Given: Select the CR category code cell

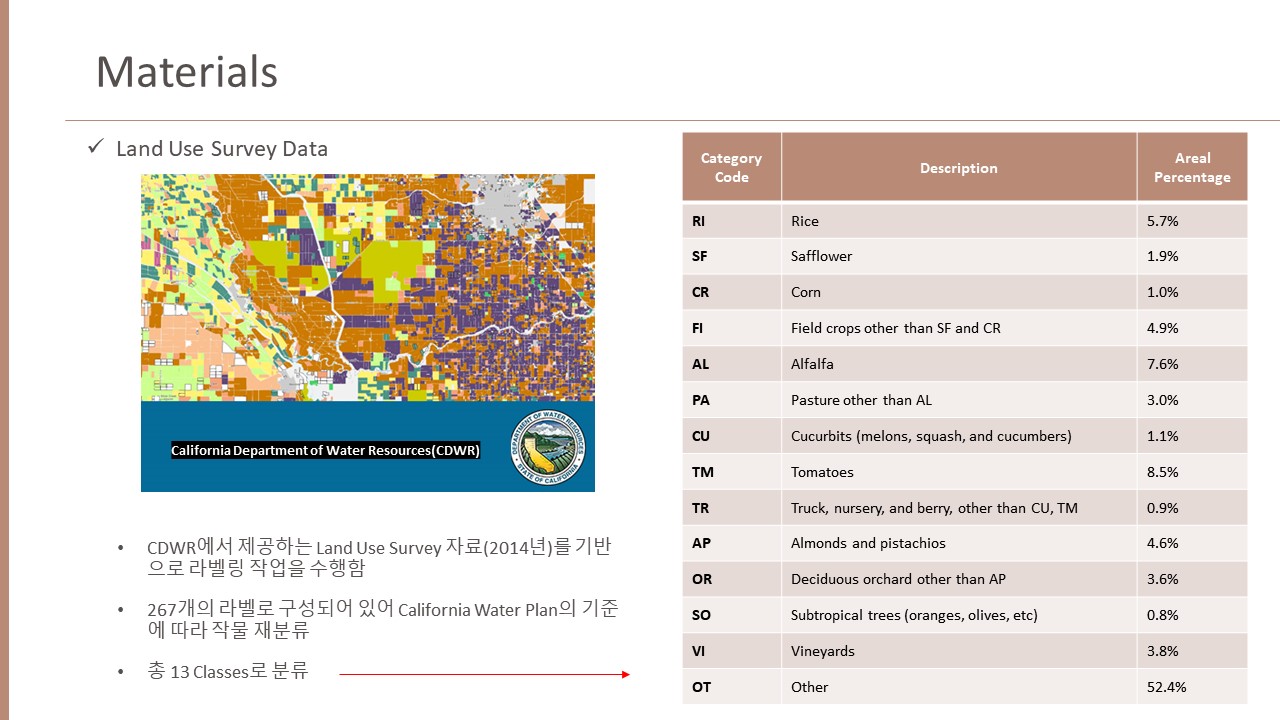Looking at the screenshot, I should (x=732, y=292).
